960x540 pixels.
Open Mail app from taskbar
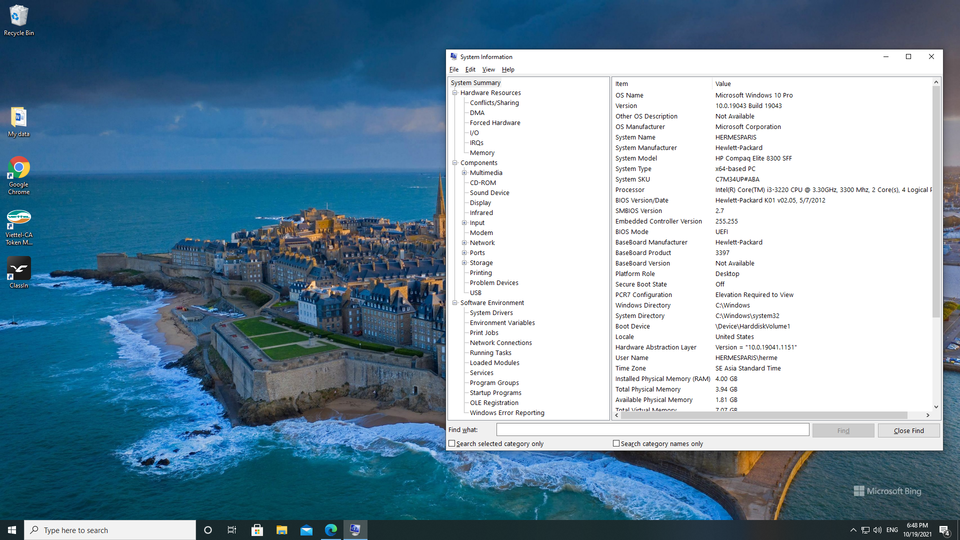(306, 530)
